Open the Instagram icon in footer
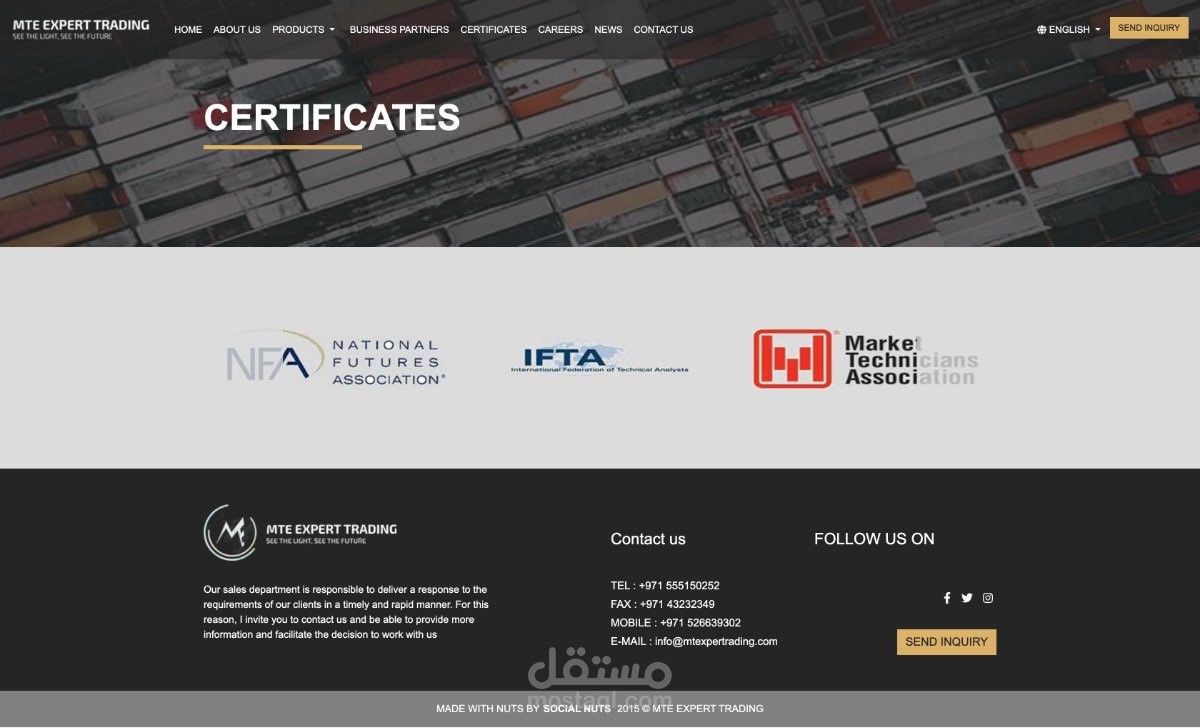1200x728 pixels. click(x=988, y=598)
